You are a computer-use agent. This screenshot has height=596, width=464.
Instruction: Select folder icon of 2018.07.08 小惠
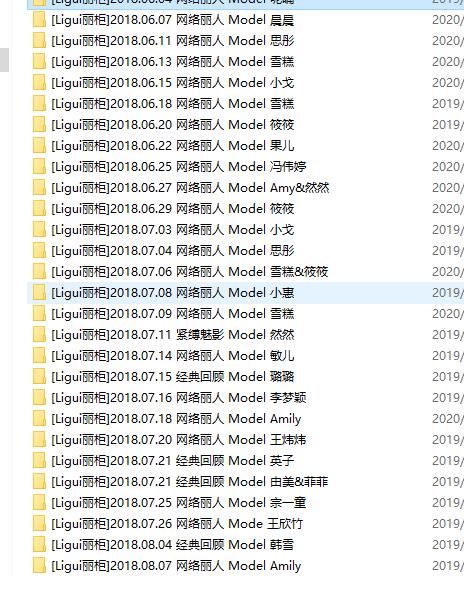39,293
